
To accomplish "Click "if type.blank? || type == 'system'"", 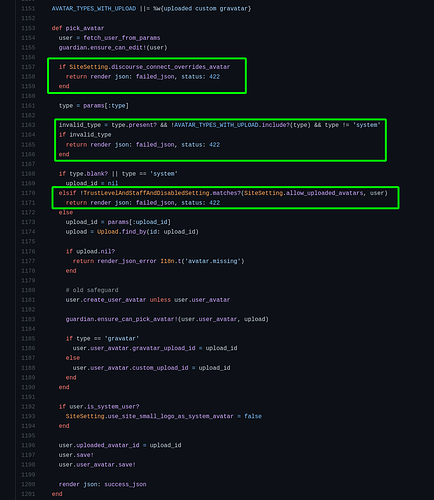I will pos(118,174).
